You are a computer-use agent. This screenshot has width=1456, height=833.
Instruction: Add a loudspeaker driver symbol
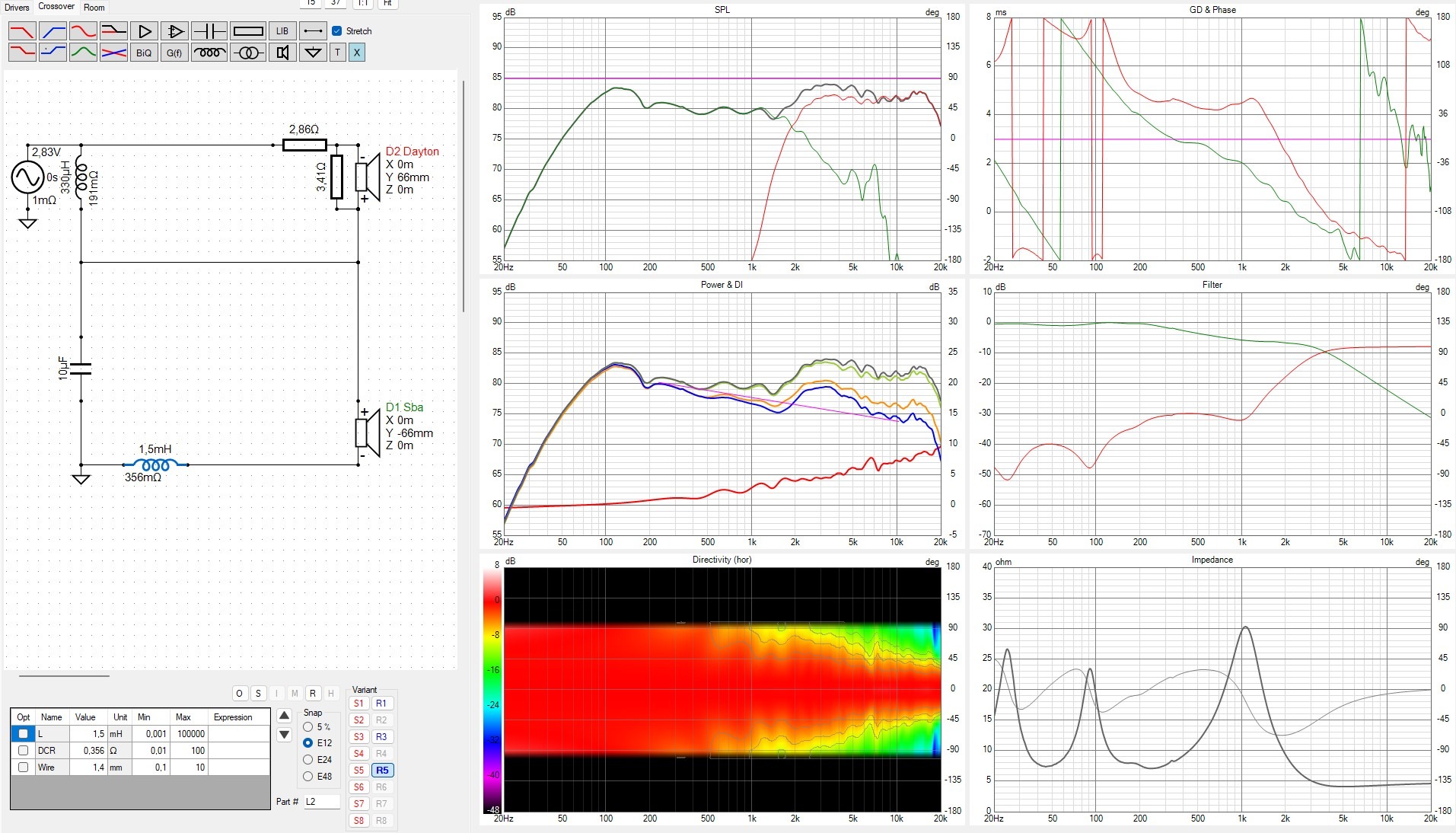pyautogui.click(x=282, y=53)
